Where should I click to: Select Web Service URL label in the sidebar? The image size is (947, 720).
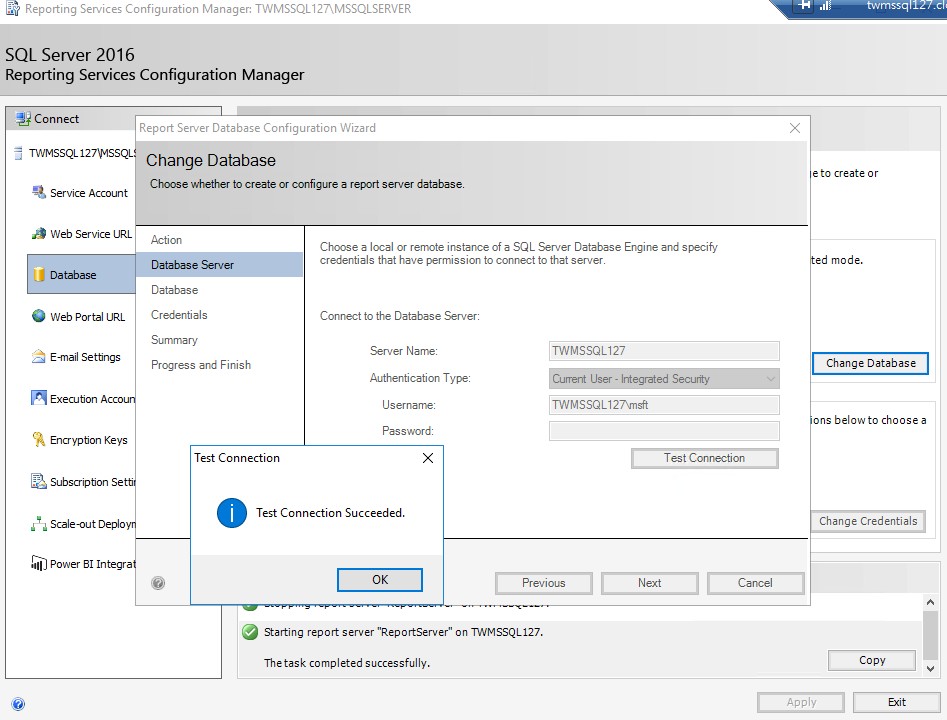tap(91, 234)
